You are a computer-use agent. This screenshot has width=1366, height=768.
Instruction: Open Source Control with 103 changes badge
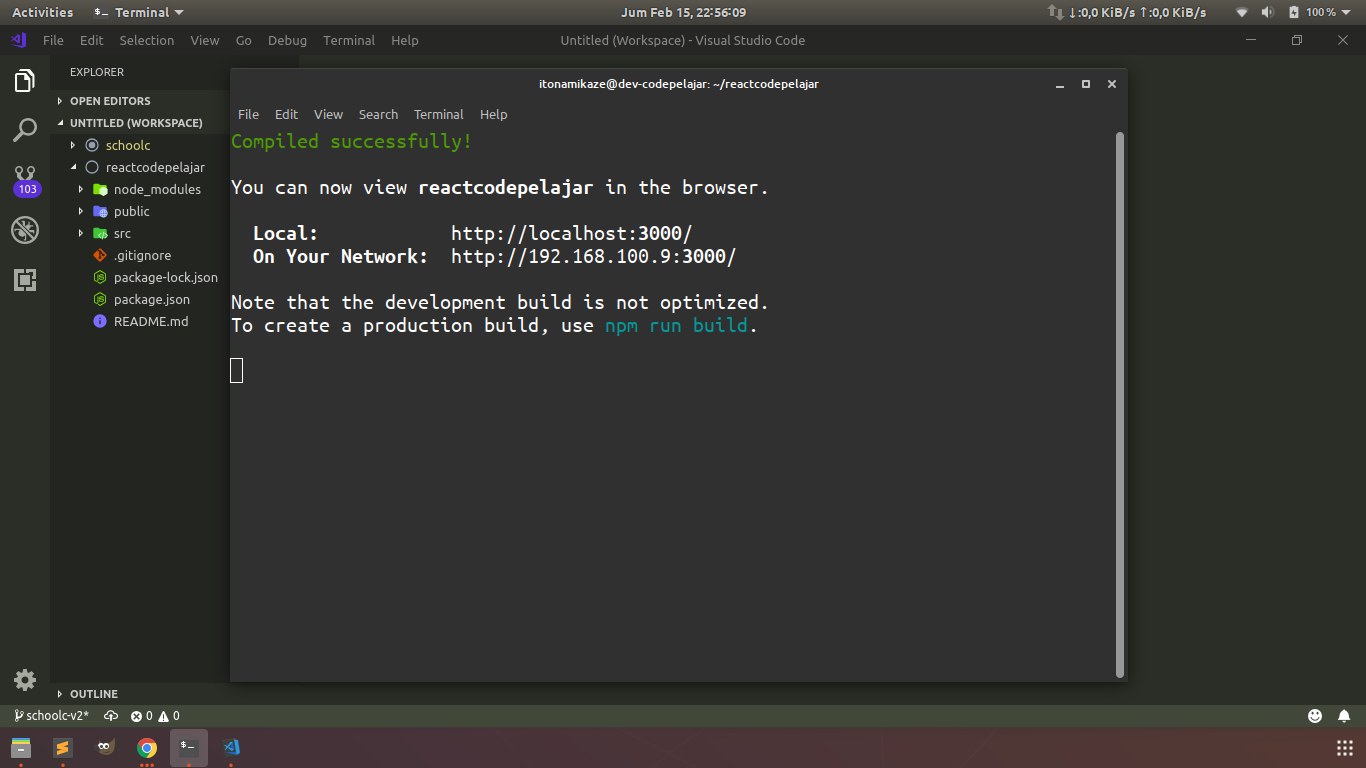pyautogui.click(x=25, y=181)
